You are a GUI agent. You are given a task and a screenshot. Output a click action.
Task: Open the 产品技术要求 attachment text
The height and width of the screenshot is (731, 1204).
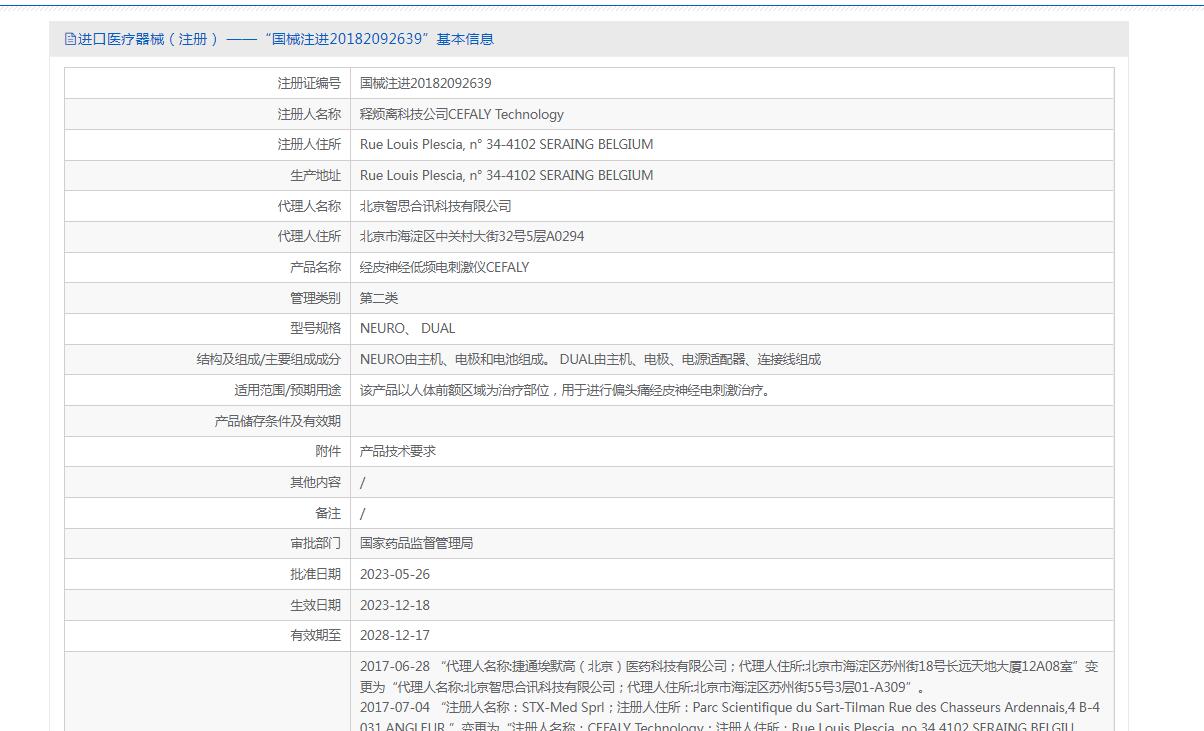point(398,451)
